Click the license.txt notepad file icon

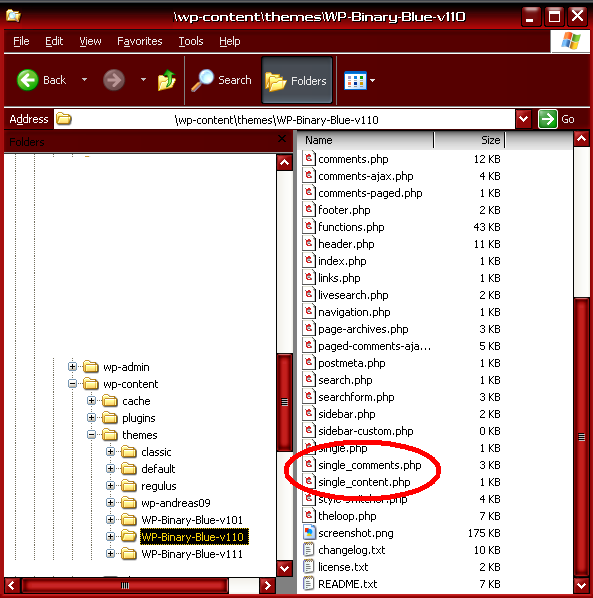(308, 566)
